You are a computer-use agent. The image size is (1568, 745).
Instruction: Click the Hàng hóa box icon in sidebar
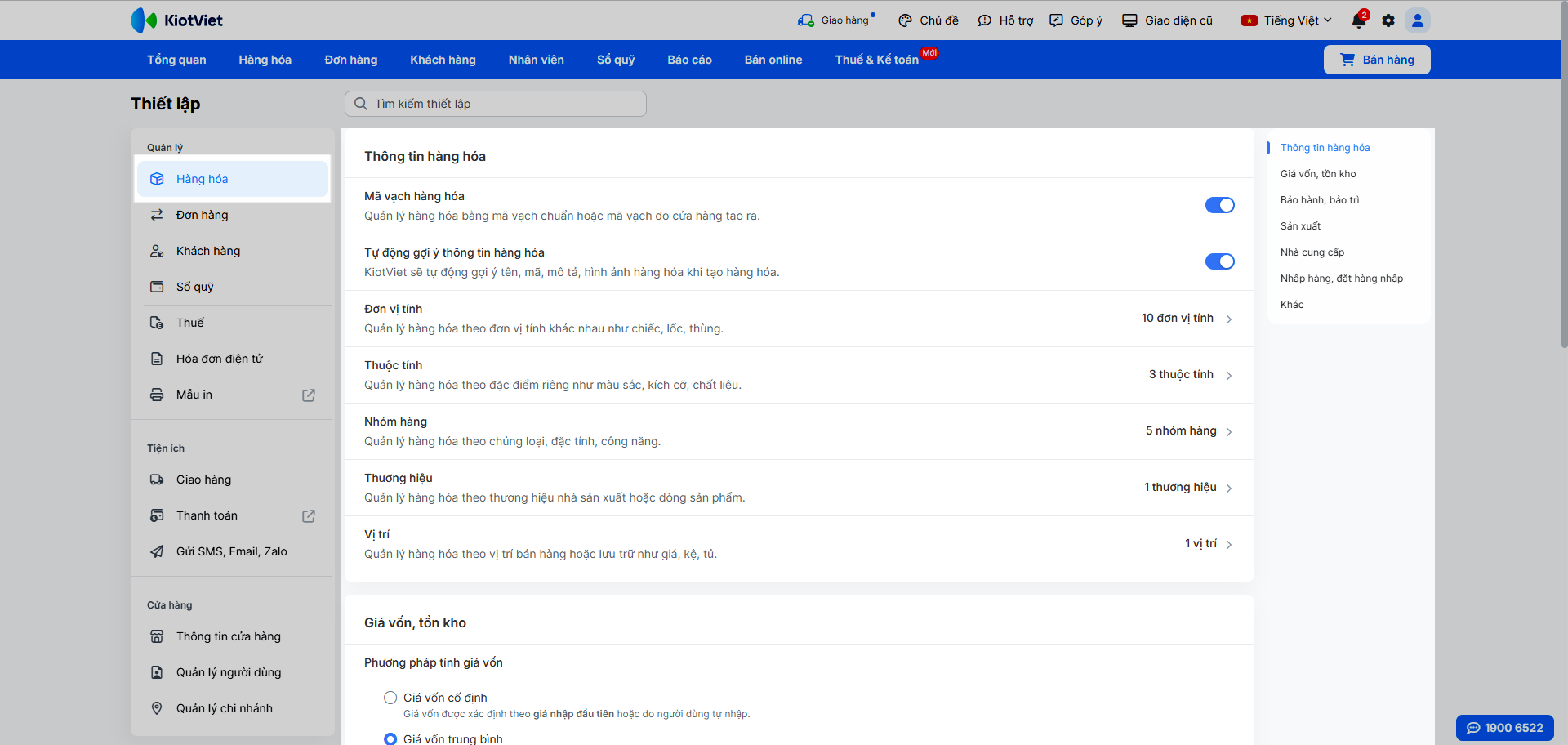pos(157,179)
